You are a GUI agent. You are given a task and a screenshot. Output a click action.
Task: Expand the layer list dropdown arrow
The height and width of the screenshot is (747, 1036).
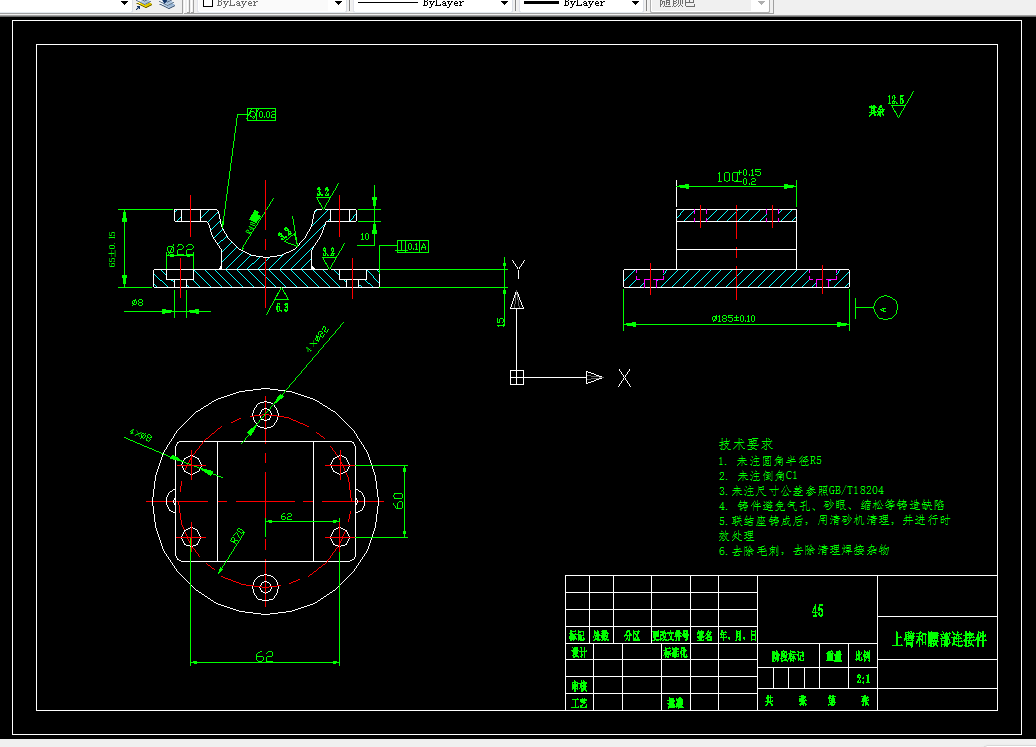tap(124, 3)
